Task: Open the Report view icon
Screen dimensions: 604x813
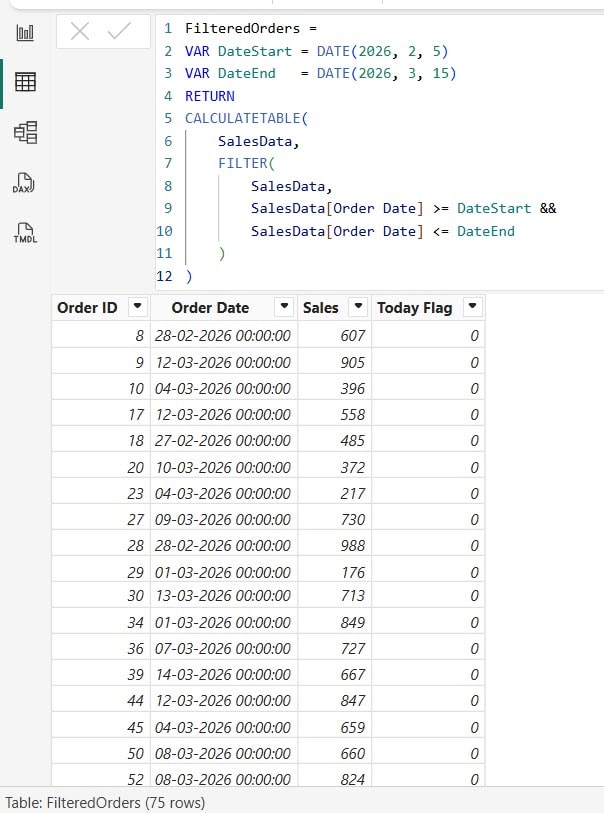Action: [x=25, y=33]
